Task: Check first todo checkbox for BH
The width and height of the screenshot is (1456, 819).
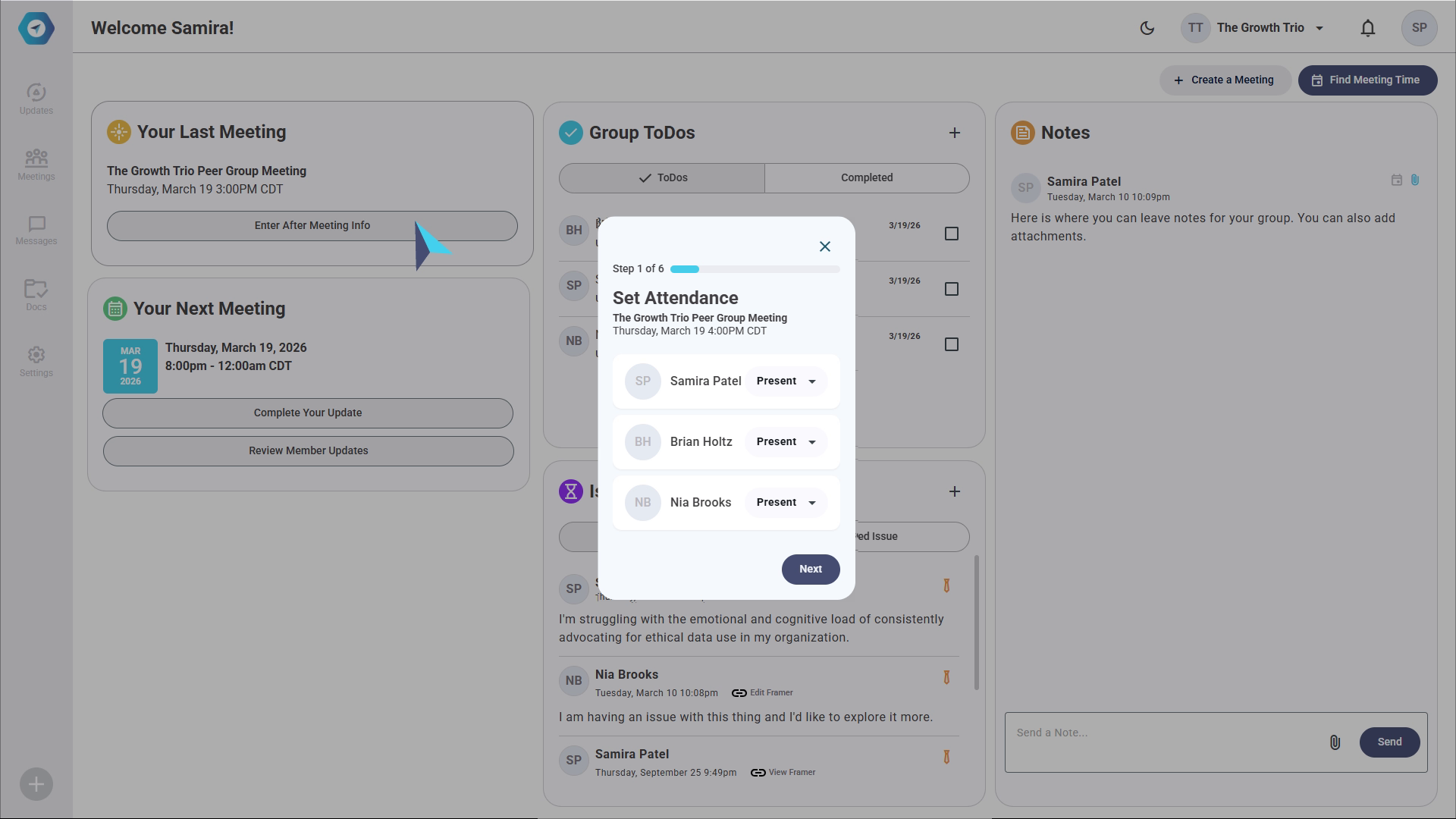Action: [951, 234]
